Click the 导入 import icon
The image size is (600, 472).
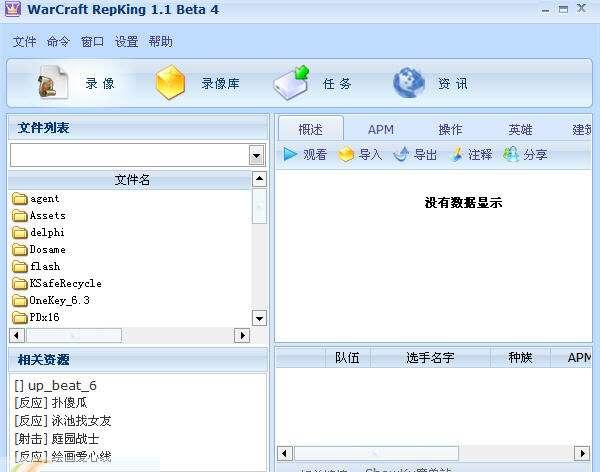point(347,154)
